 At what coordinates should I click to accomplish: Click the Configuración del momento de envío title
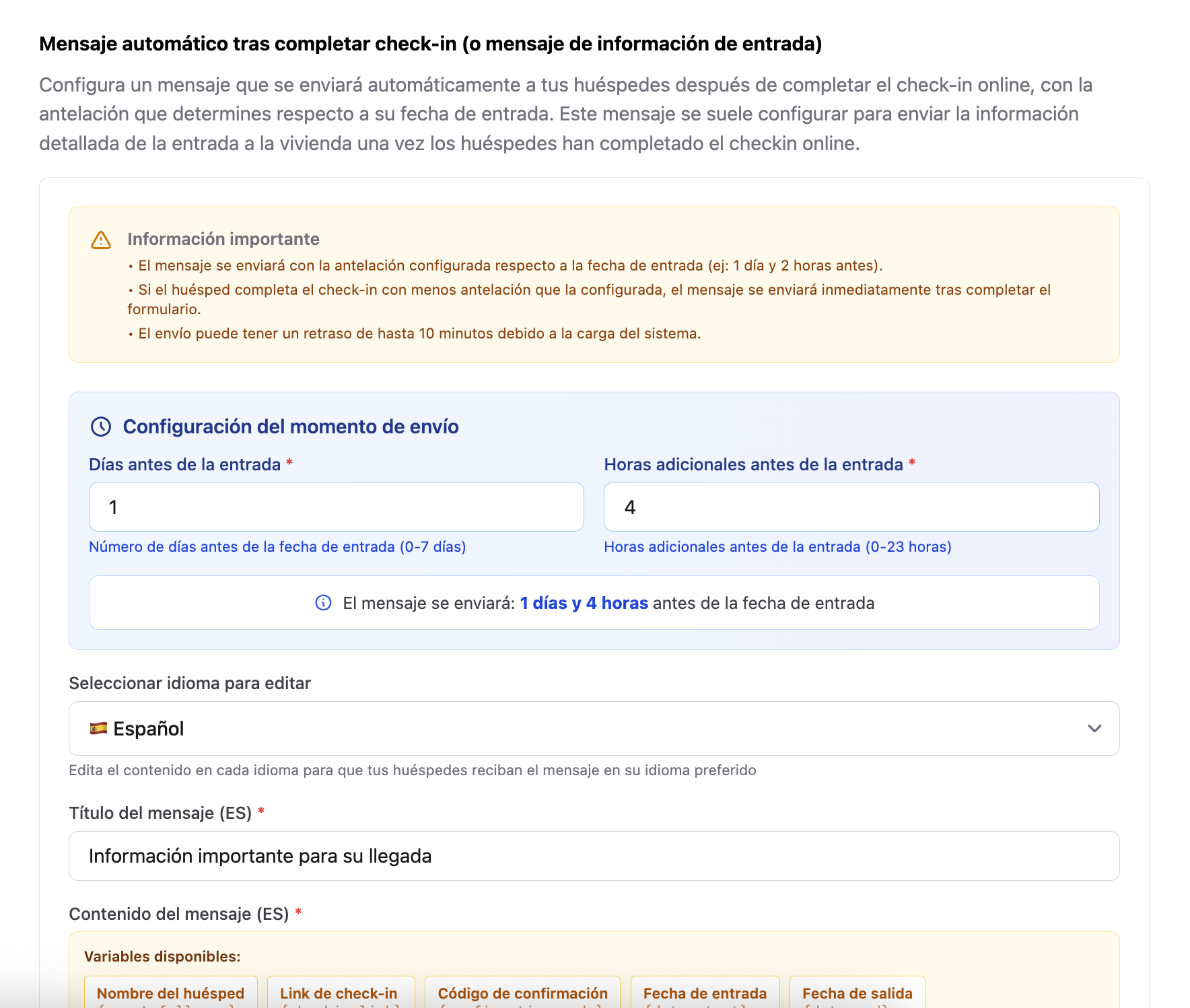(x=291, y=427)
